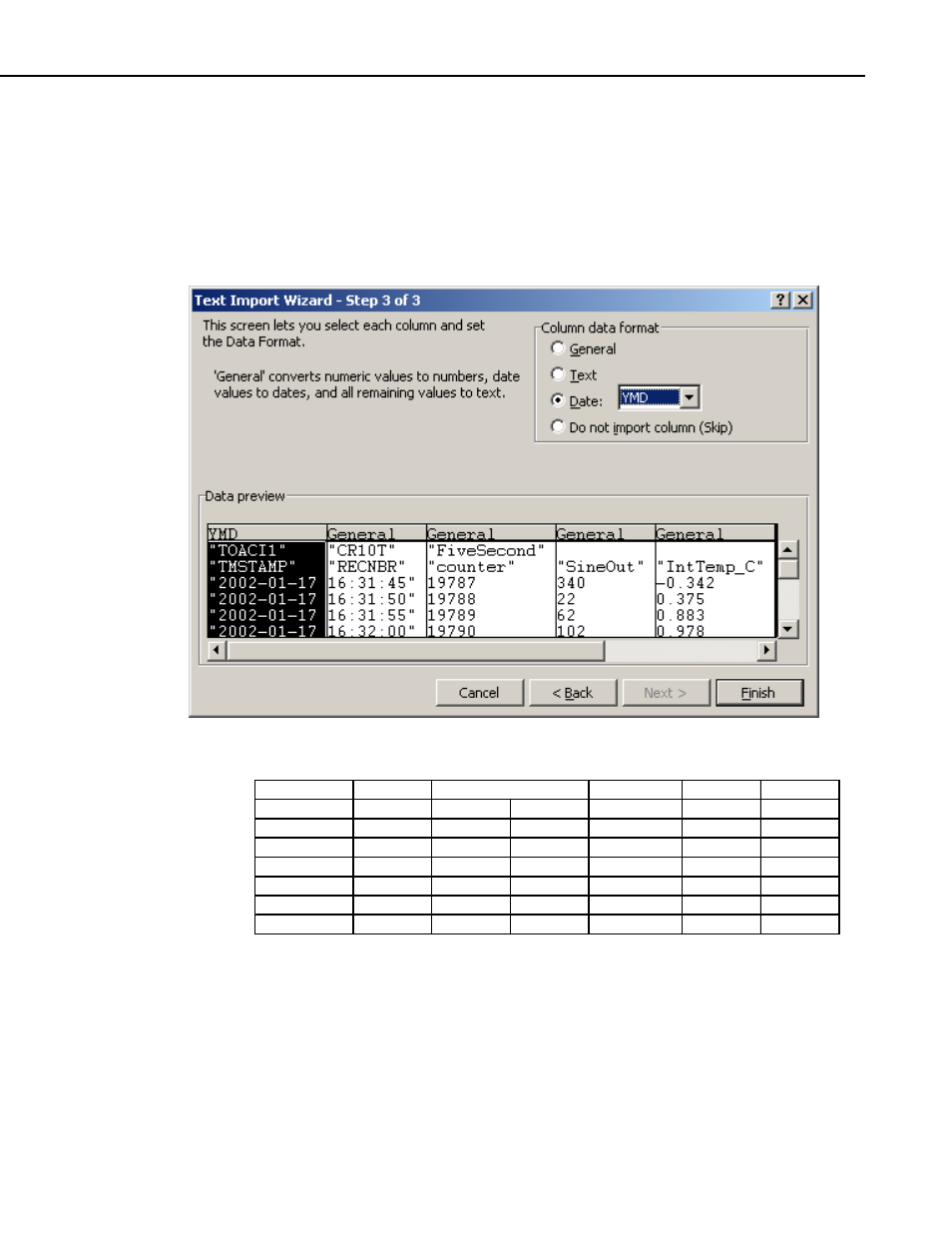952x1233 pixels.
Task: Select the Date column format option
Action: tap(558, 400)
